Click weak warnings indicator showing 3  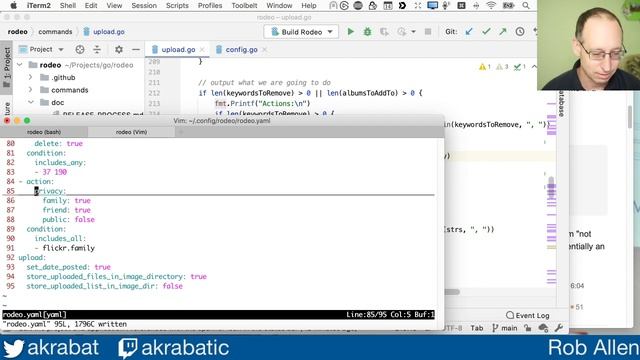pos(502,67)
